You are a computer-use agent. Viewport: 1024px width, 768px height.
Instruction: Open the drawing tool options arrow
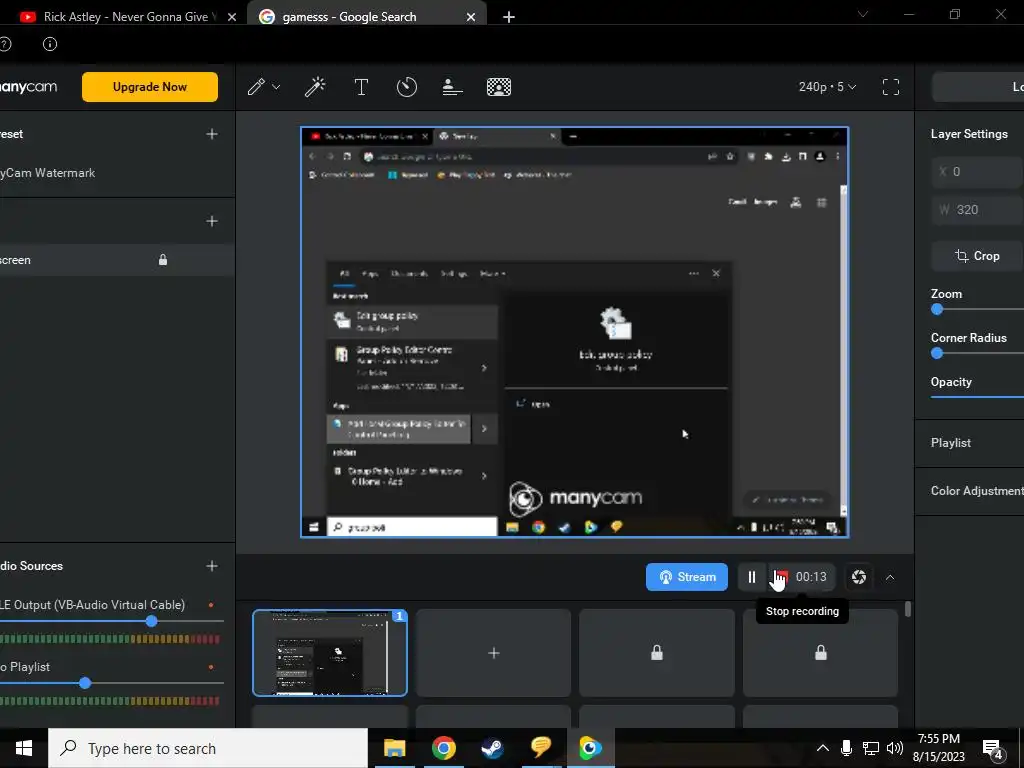276,87
